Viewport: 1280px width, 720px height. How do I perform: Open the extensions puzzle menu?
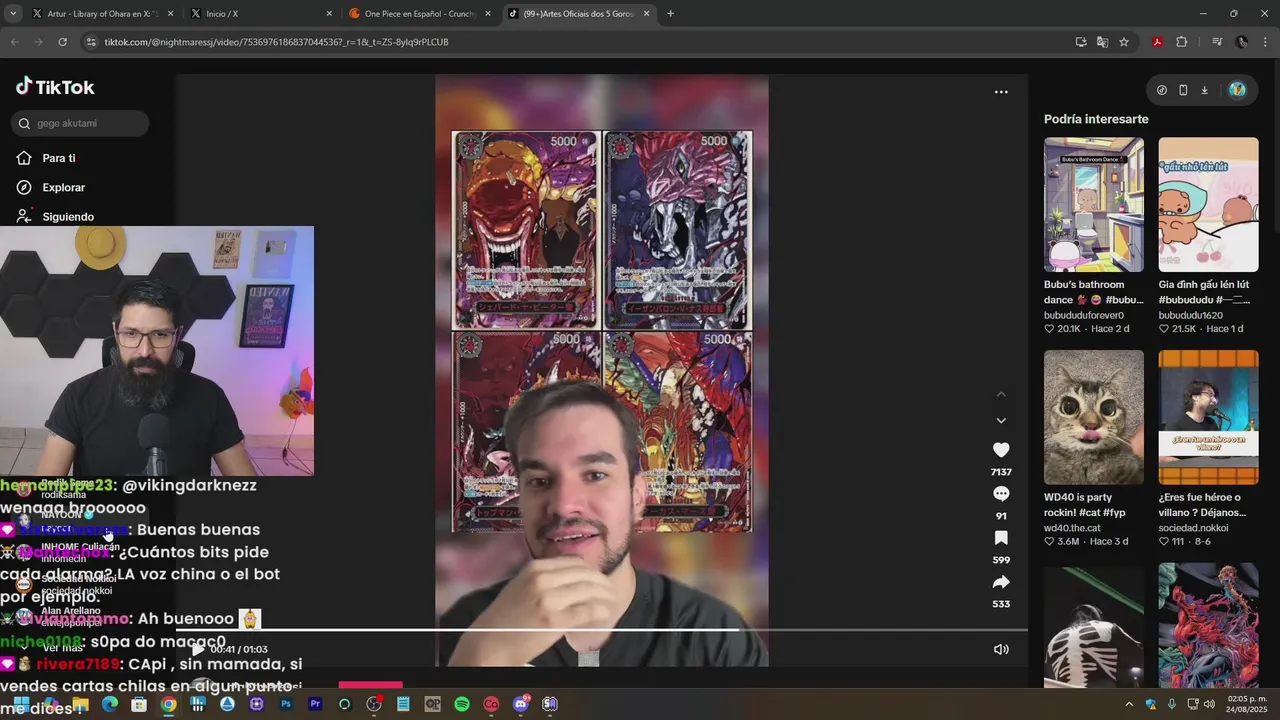[1182, 42]
